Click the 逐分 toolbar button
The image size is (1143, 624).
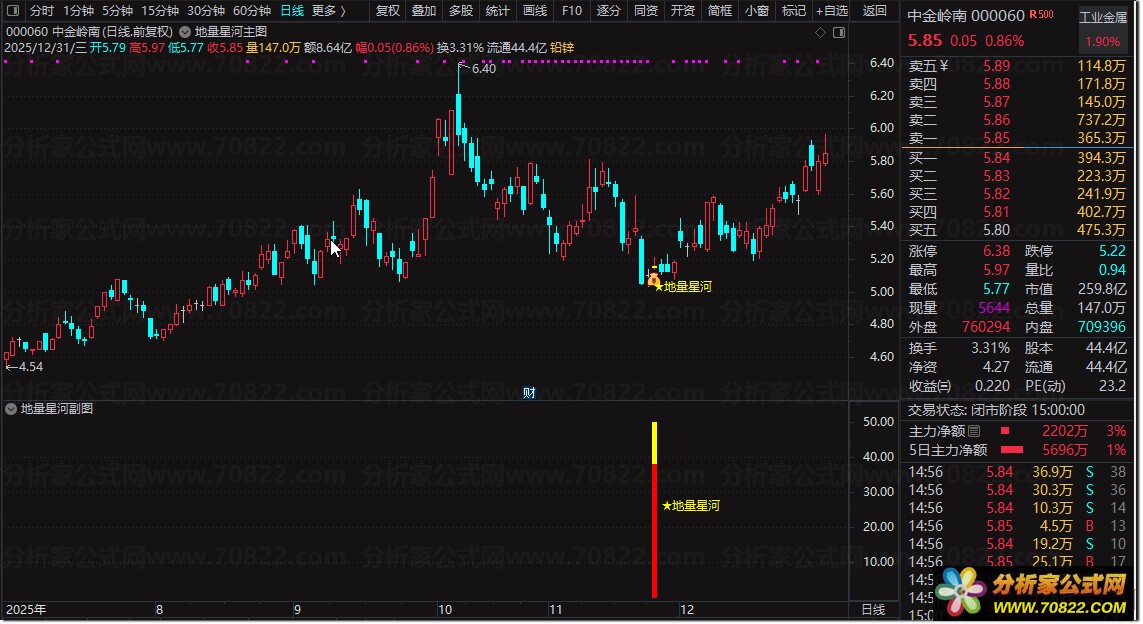[609, 11]
